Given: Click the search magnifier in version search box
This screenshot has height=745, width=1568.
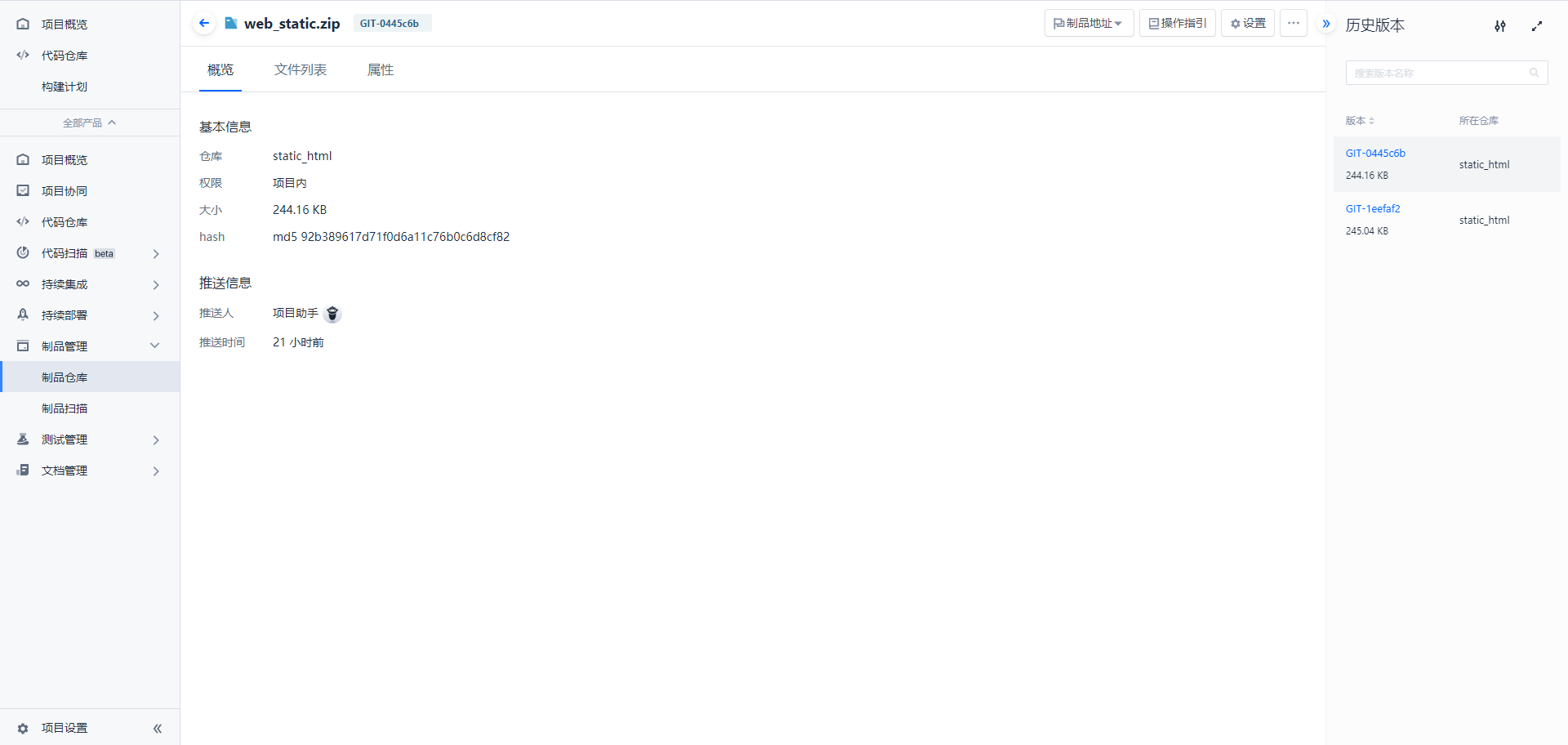Looking at the screenshot, I should [x=1535, y=73].
